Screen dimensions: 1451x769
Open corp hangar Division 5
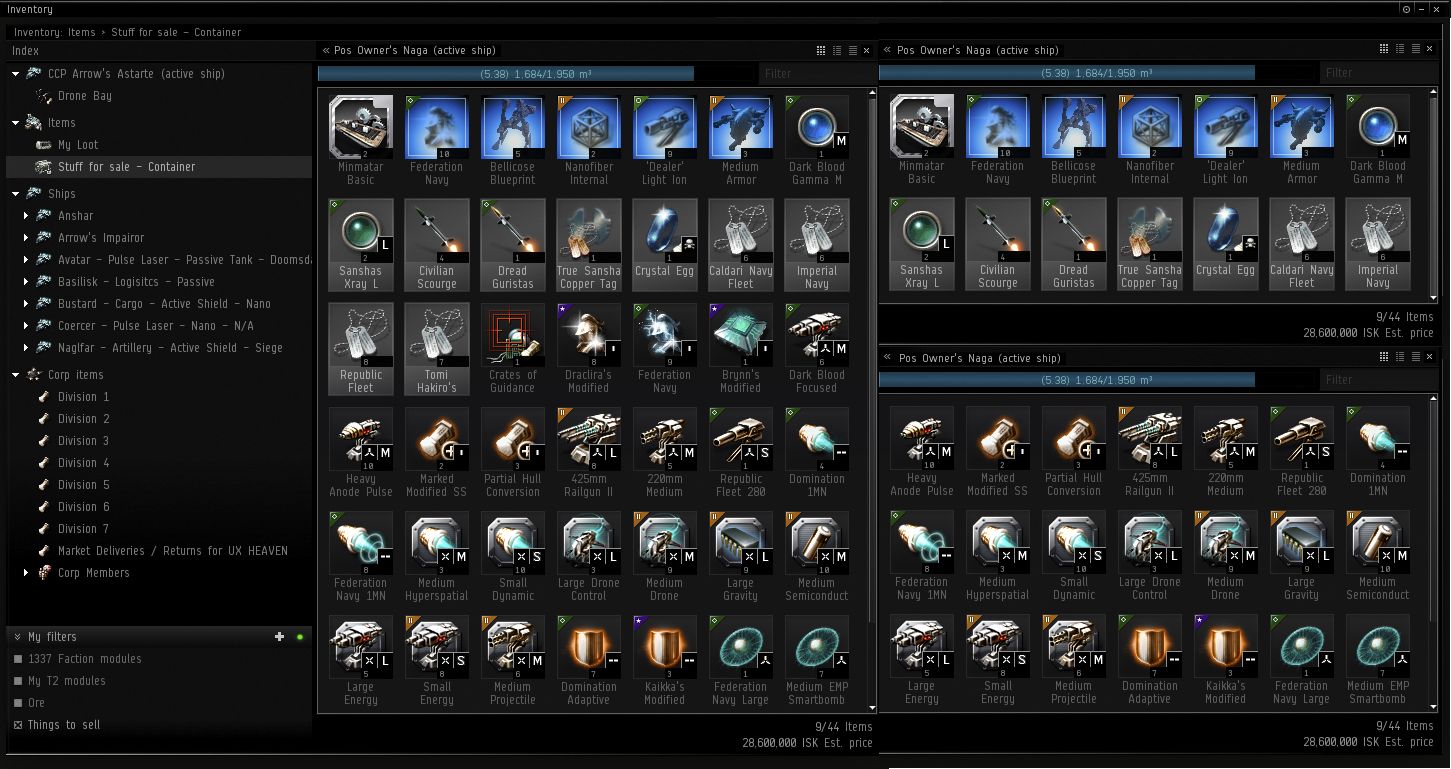click(83, 485)
